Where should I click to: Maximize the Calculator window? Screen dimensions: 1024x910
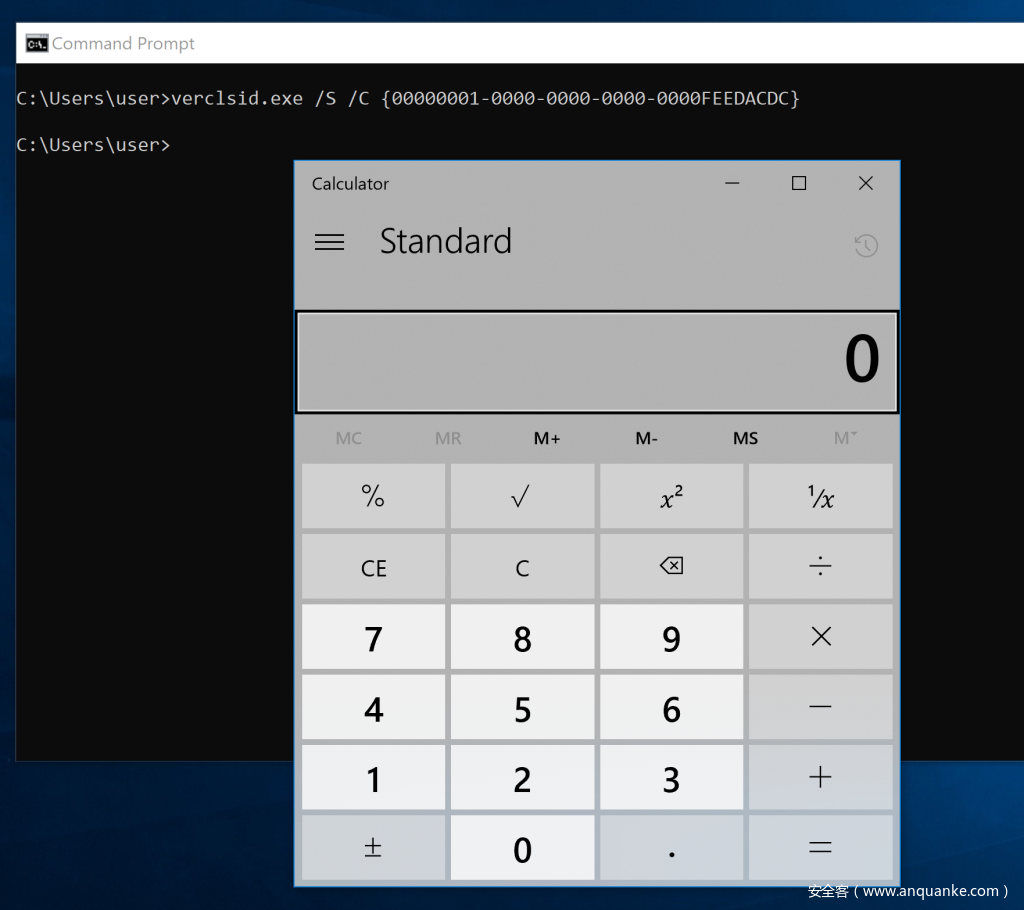coord(798,183)
